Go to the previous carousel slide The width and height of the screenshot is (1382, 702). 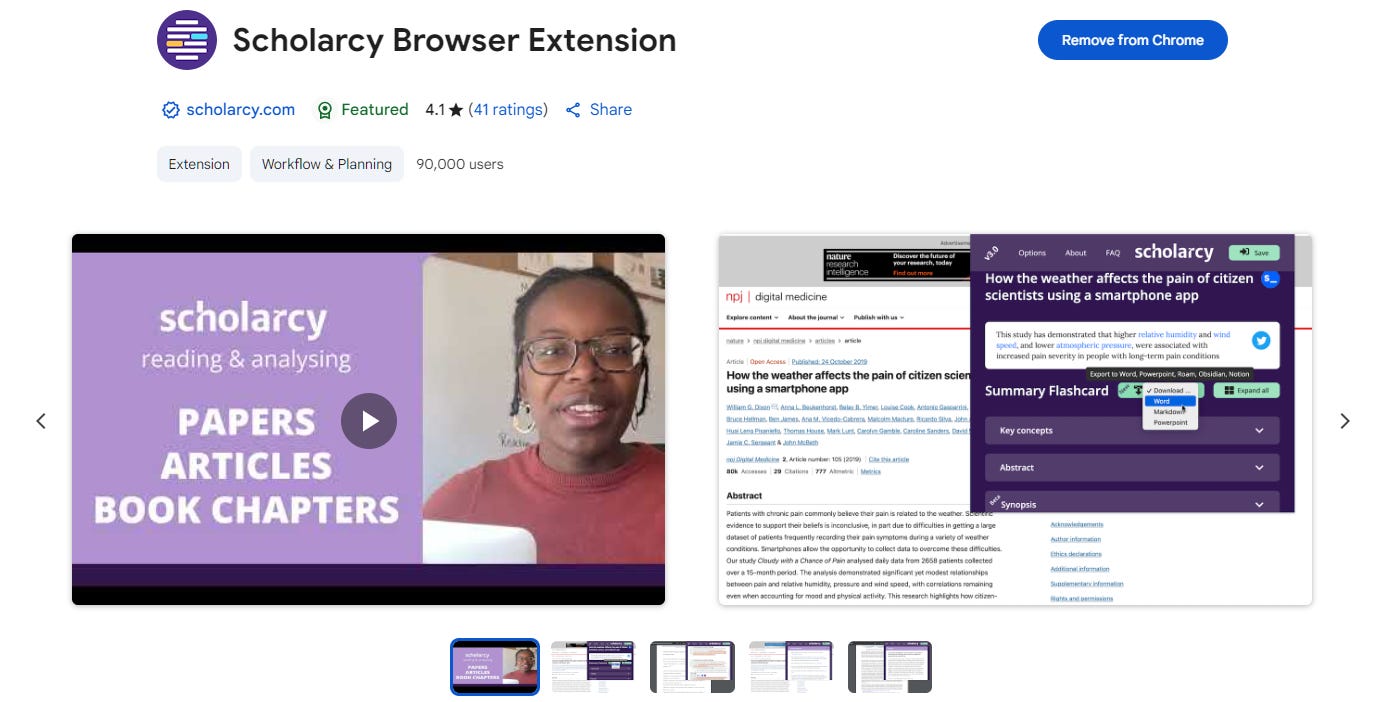pyautogui.click(x=41, y=421)
